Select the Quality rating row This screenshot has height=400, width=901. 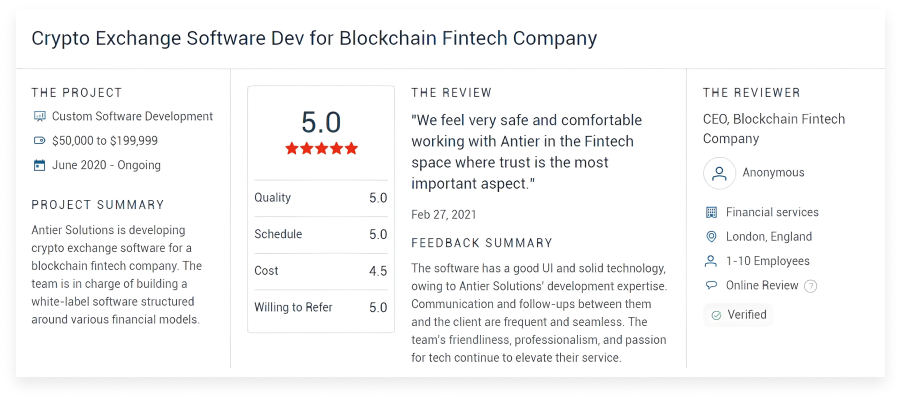(320, 198)
